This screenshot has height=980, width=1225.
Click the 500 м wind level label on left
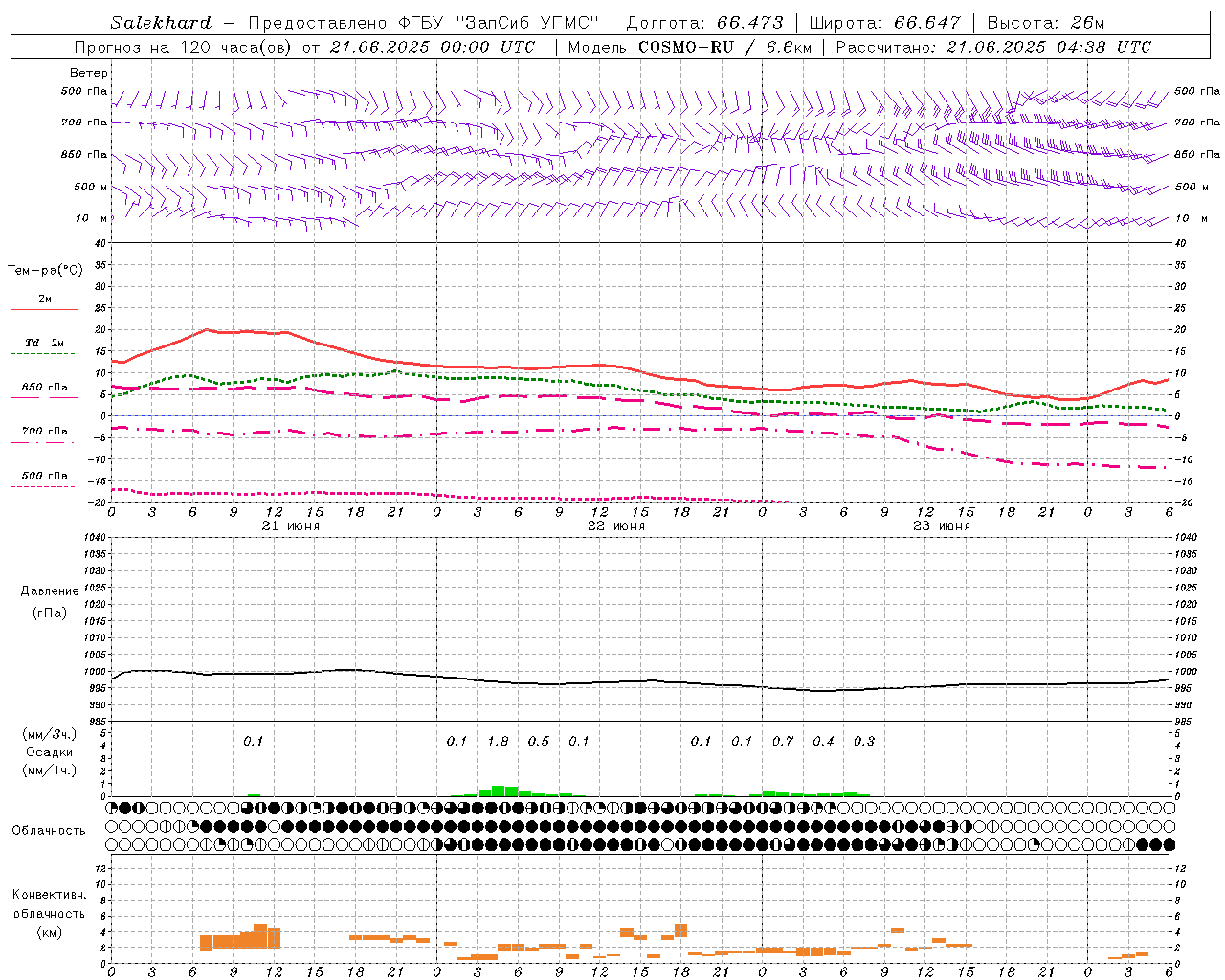[91, 187]
